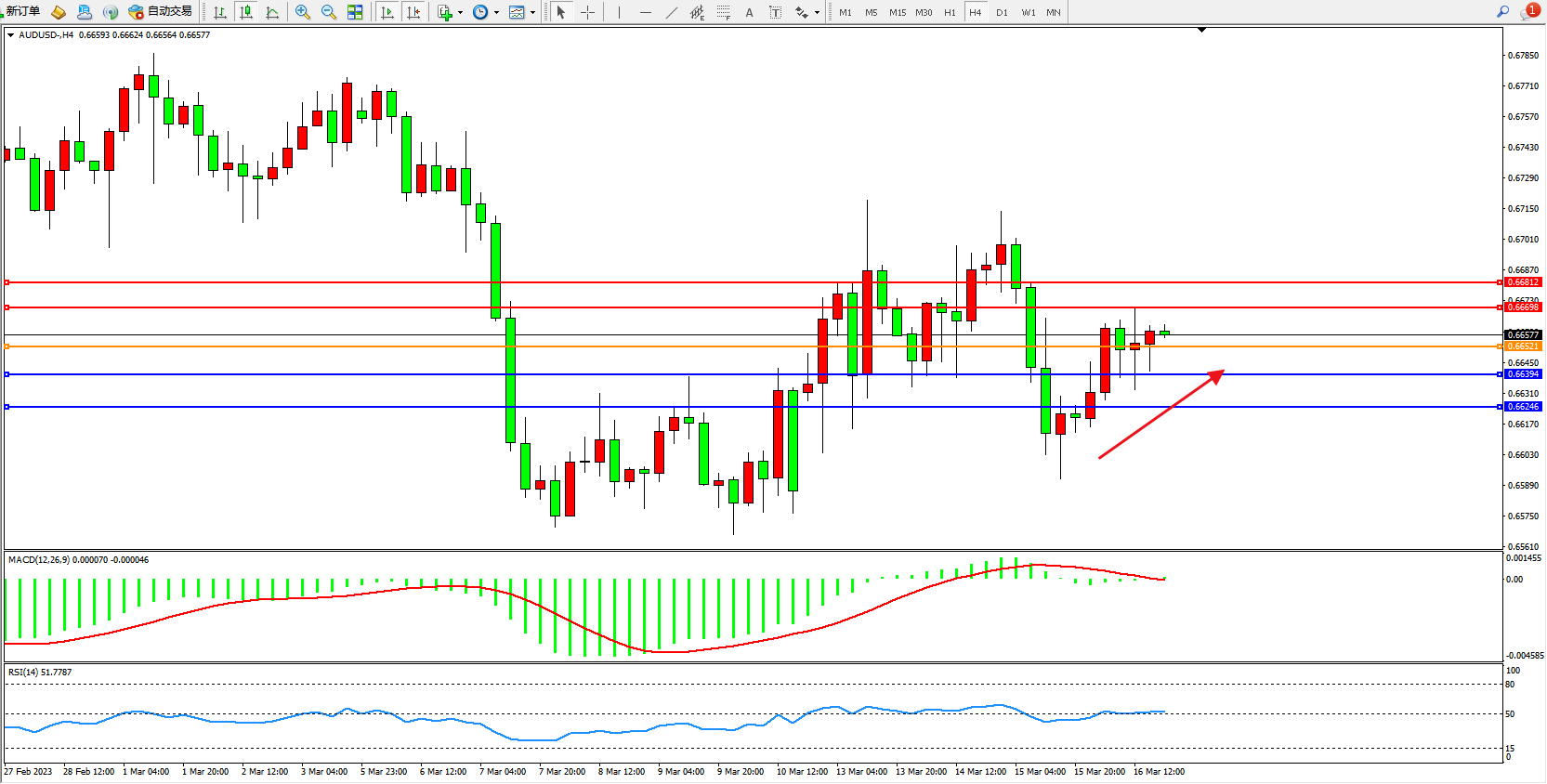Switch to the D1 timeframe

tap(1002, 12)
